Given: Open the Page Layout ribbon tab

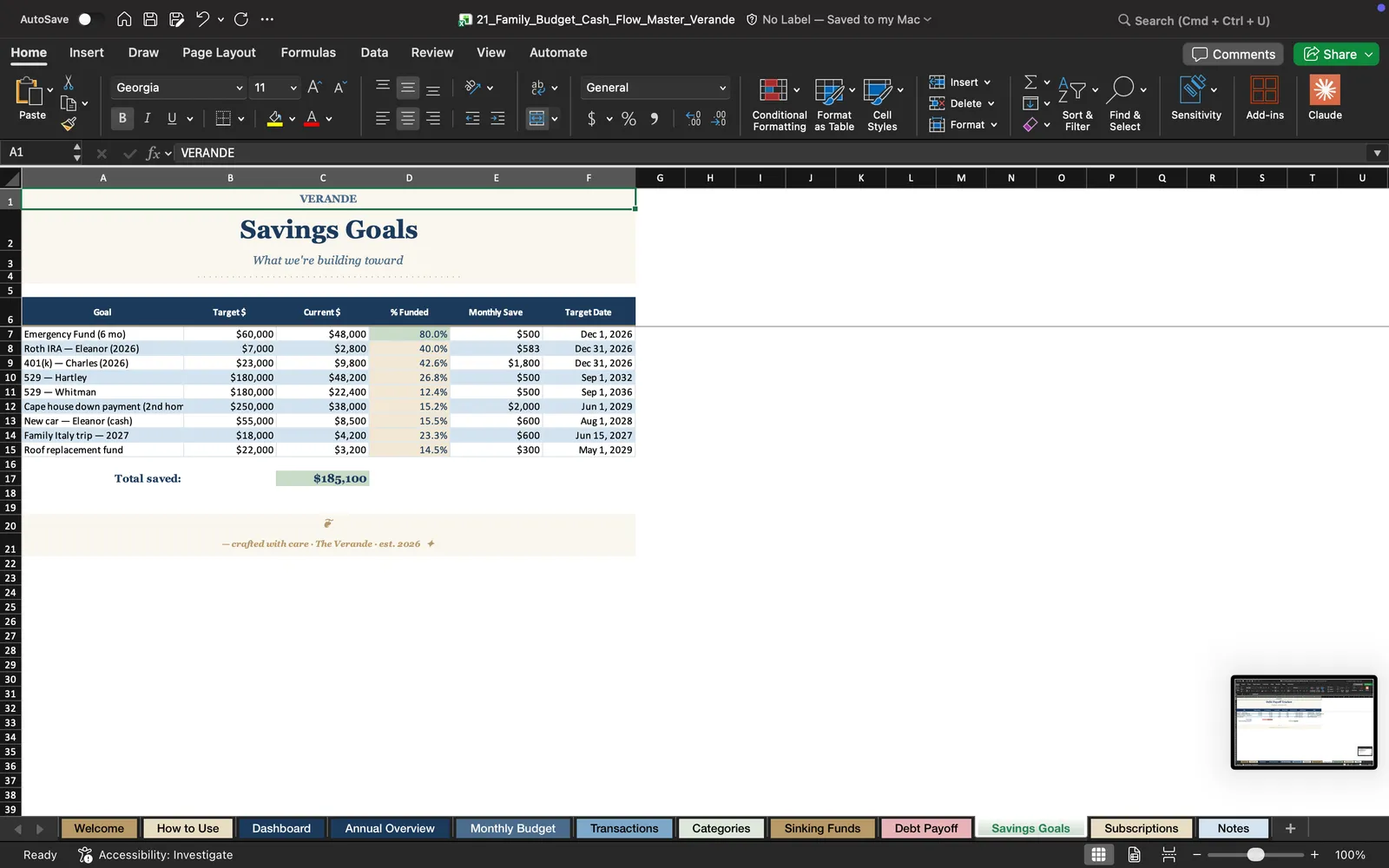Looking at the screenshot, I should (x=219, y=52).
